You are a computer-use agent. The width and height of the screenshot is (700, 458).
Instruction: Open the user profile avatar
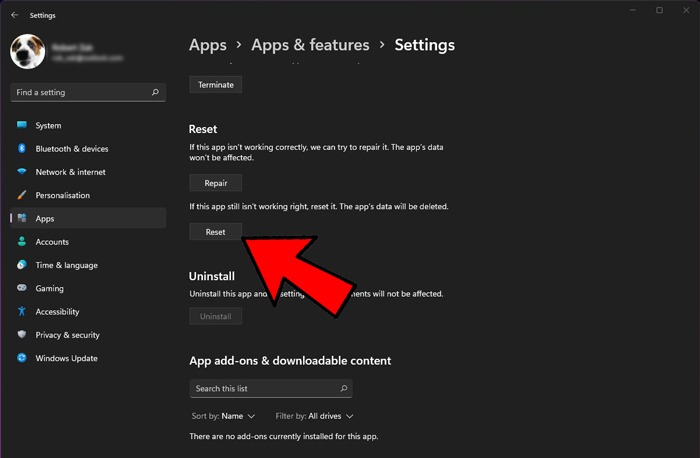click(x=28, y=51)
